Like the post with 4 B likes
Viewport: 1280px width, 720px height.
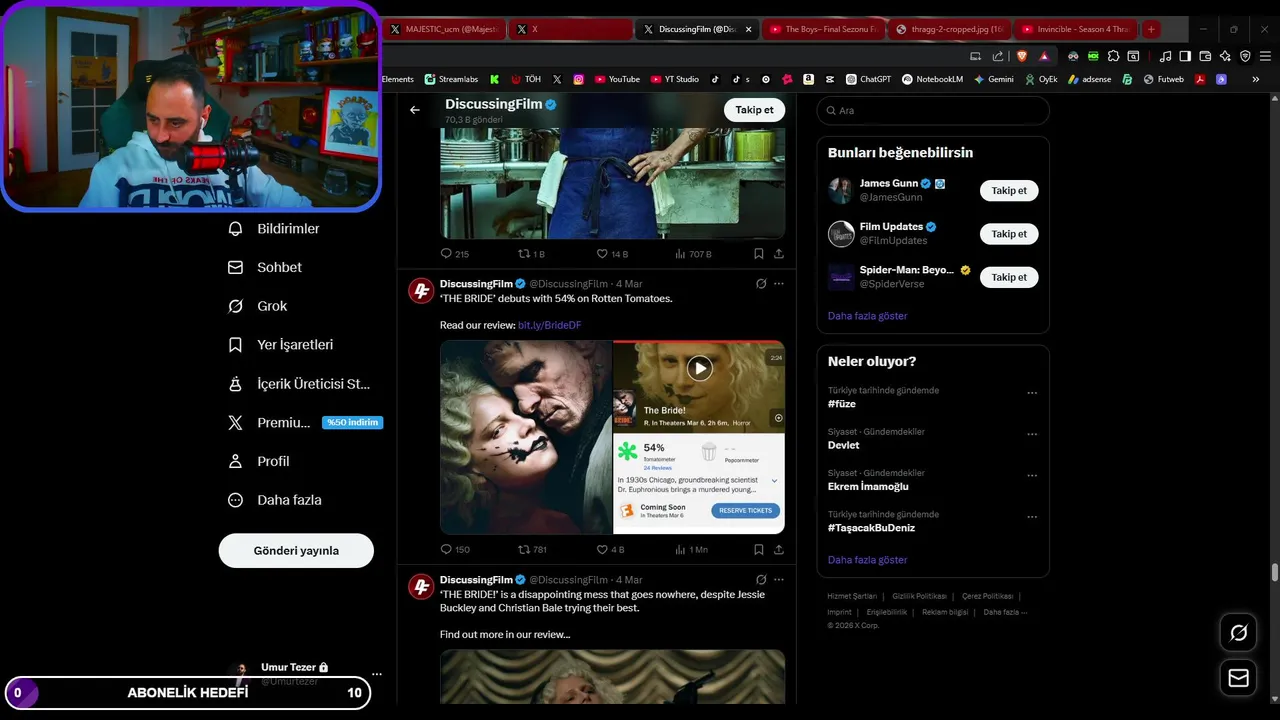tap(610, 549)
